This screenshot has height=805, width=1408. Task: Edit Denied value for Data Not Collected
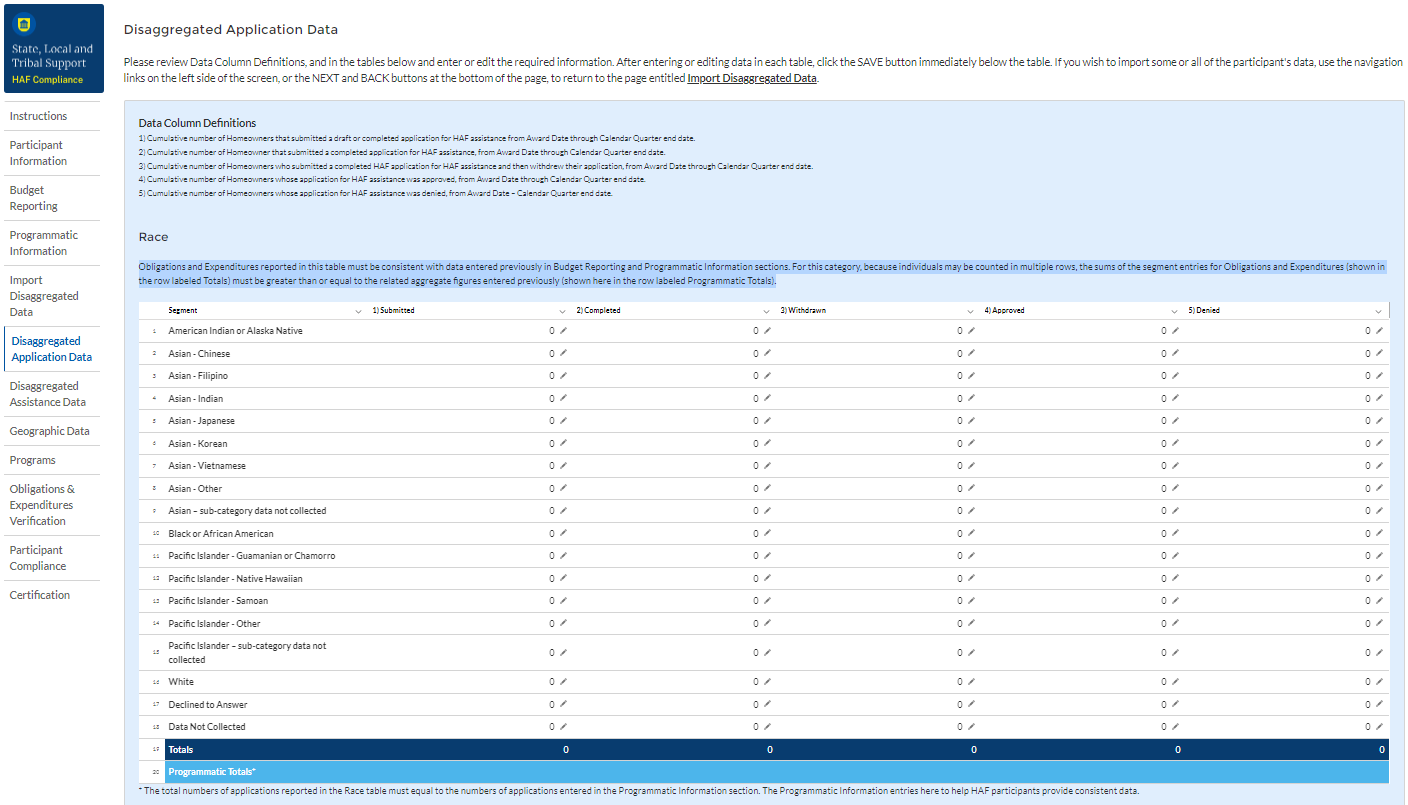(x=1379, y=727)
